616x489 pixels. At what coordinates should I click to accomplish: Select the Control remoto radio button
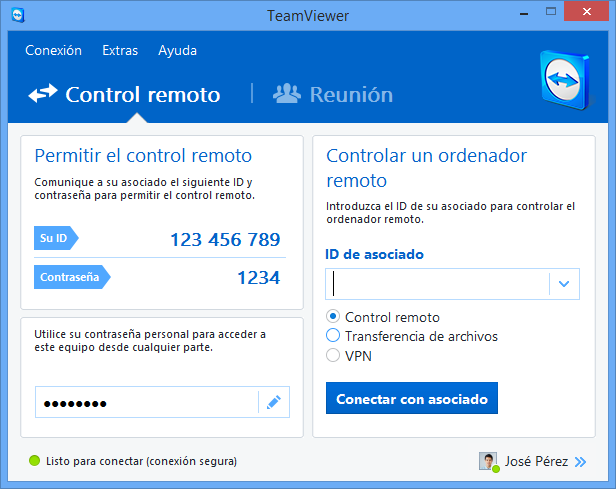point(333,316)
